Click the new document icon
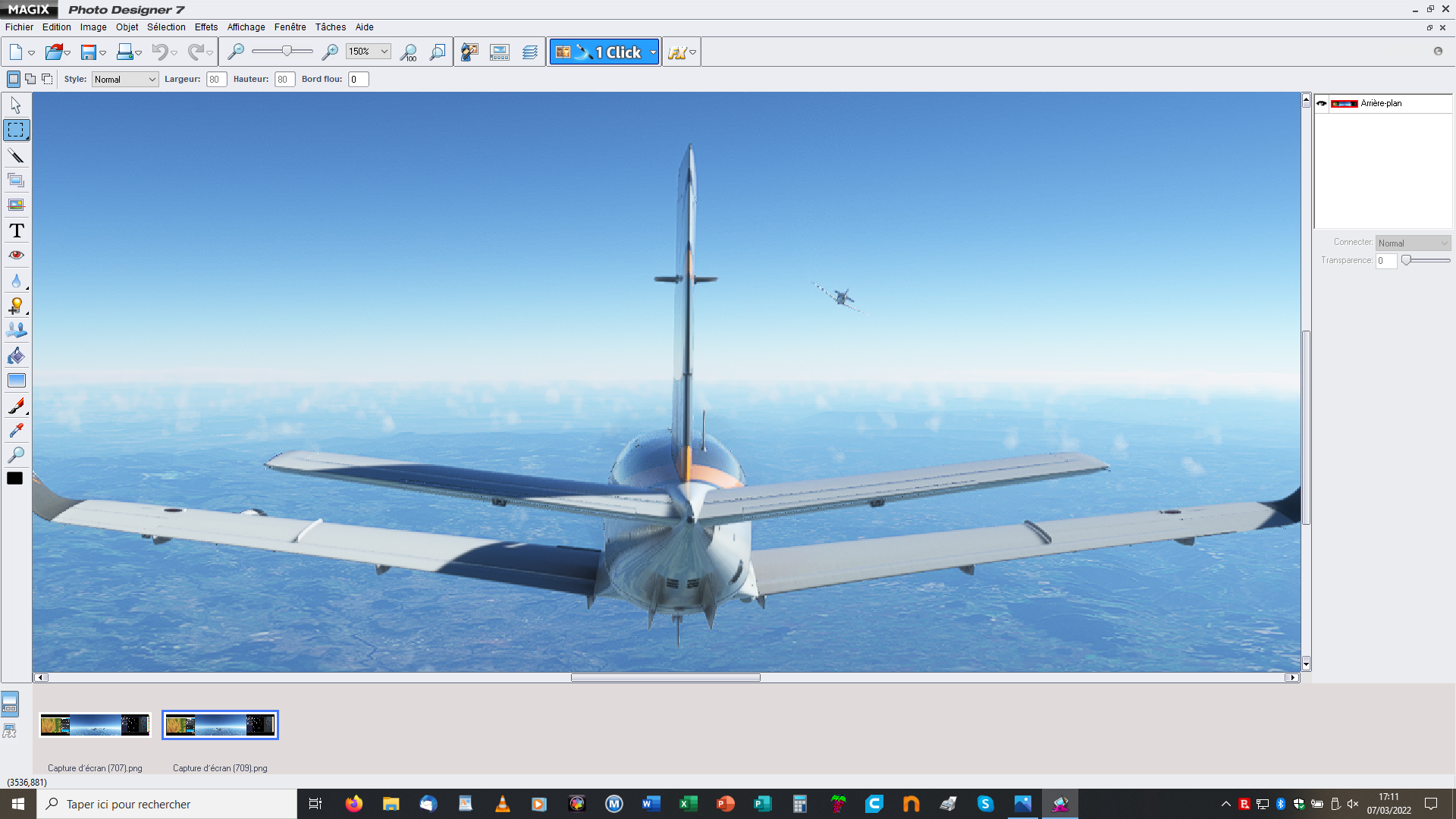Viewport: 1456px width, 819px height. click(x=16, y=52)
